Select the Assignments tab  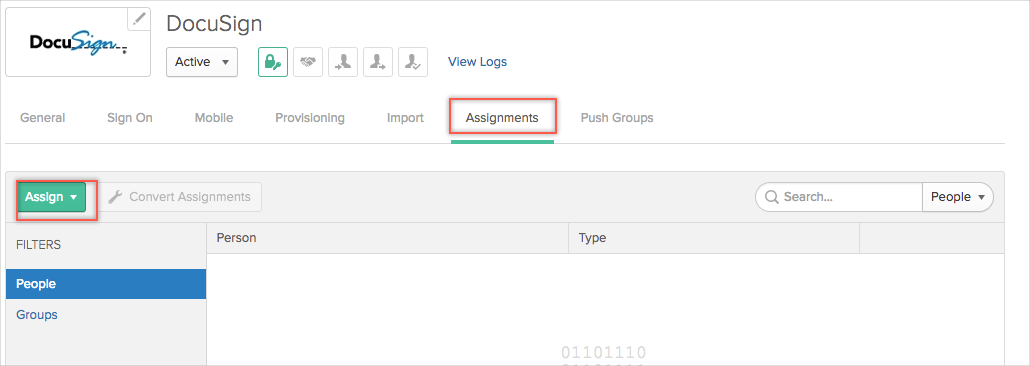coord(503,118)
